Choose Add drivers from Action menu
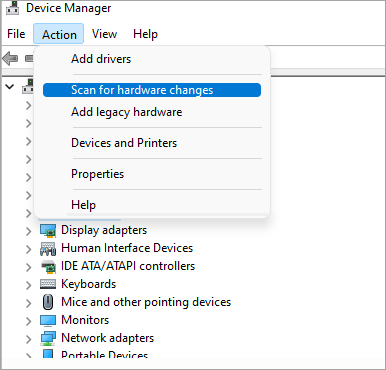 pyautogui.click(x=152, y=59)
